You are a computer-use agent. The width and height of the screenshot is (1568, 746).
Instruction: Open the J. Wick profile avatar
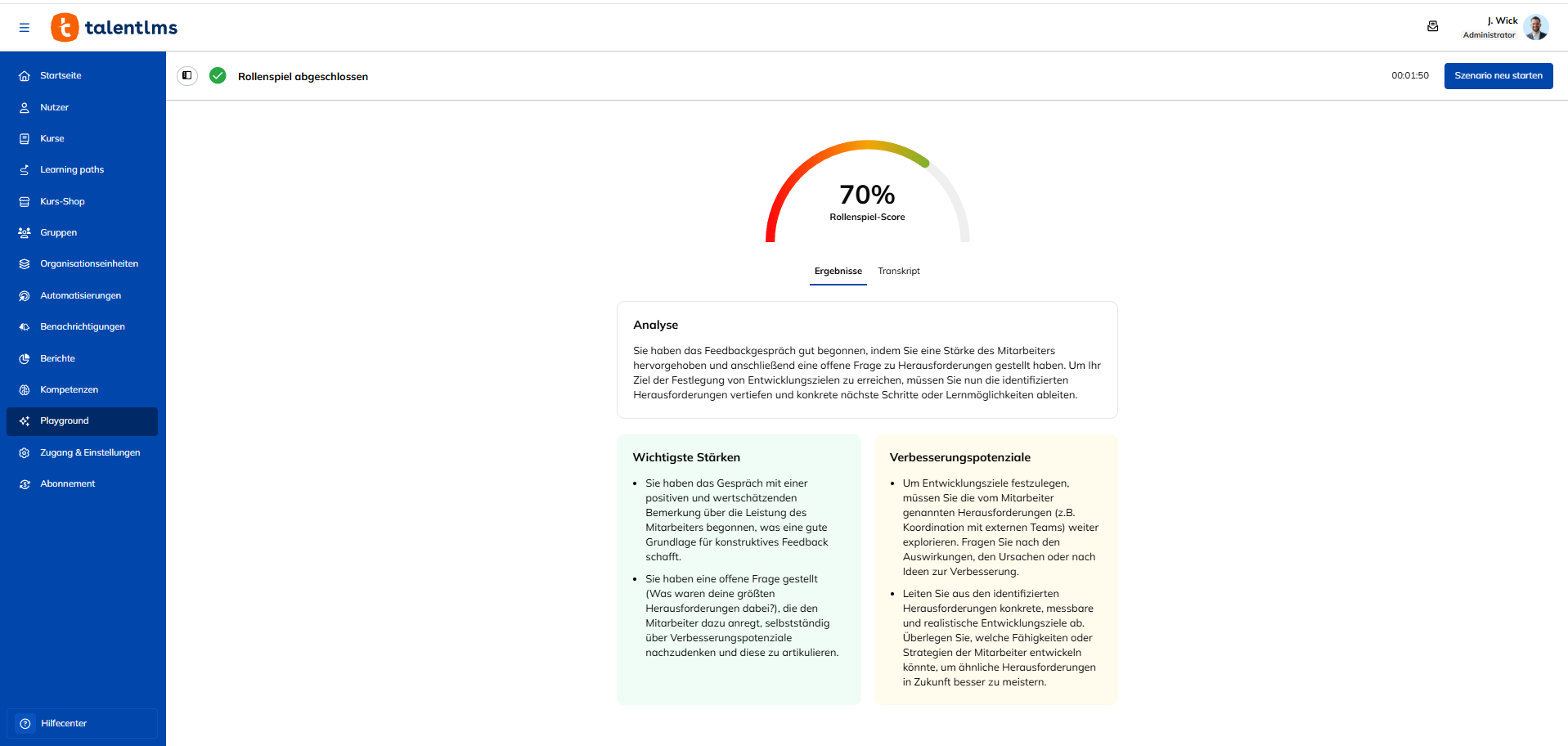1535,27
